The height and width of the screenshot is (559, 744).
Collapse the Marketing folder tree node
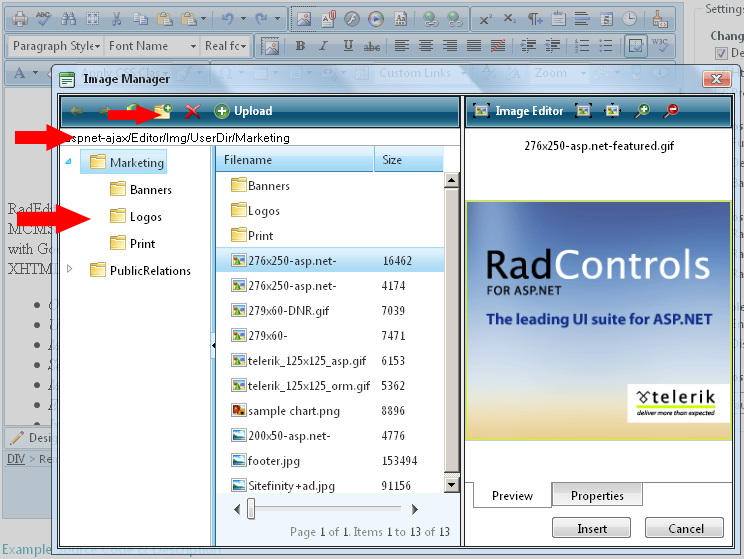click(x=69, y=161)
